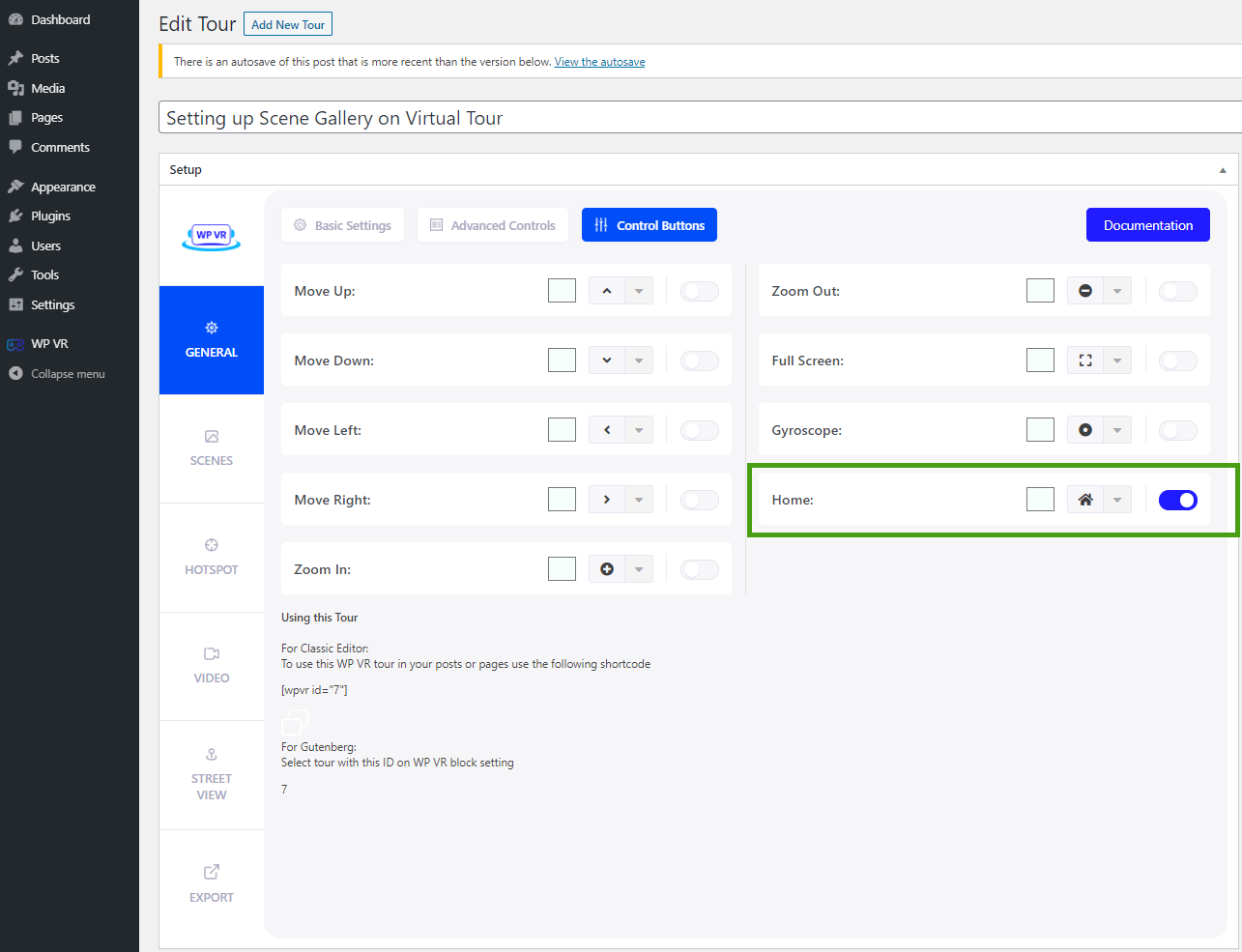Click the WP VR logo

coord(212,236)
